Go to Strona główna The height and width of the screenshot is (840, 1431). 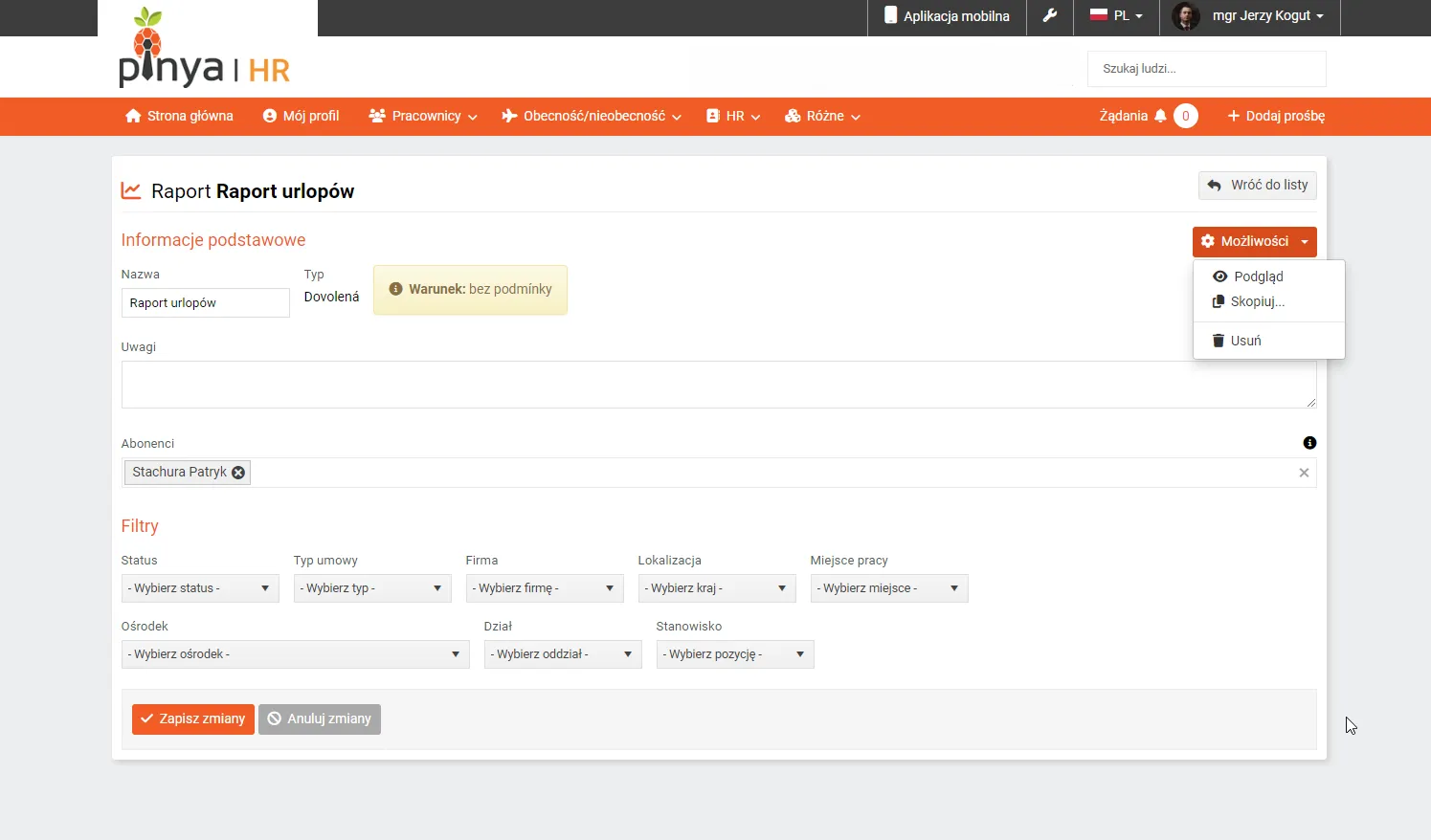tap(179, 116)
